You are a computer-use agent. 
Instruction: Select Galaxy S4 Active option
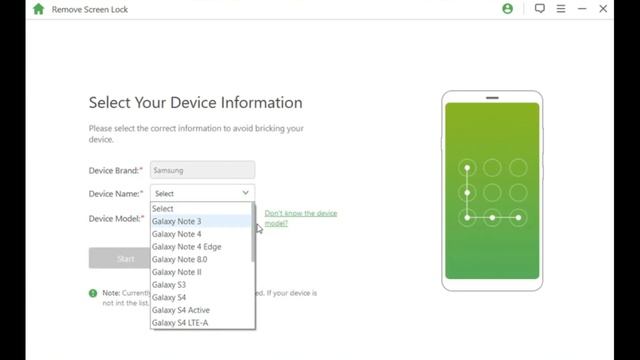[x=201, y=310]
